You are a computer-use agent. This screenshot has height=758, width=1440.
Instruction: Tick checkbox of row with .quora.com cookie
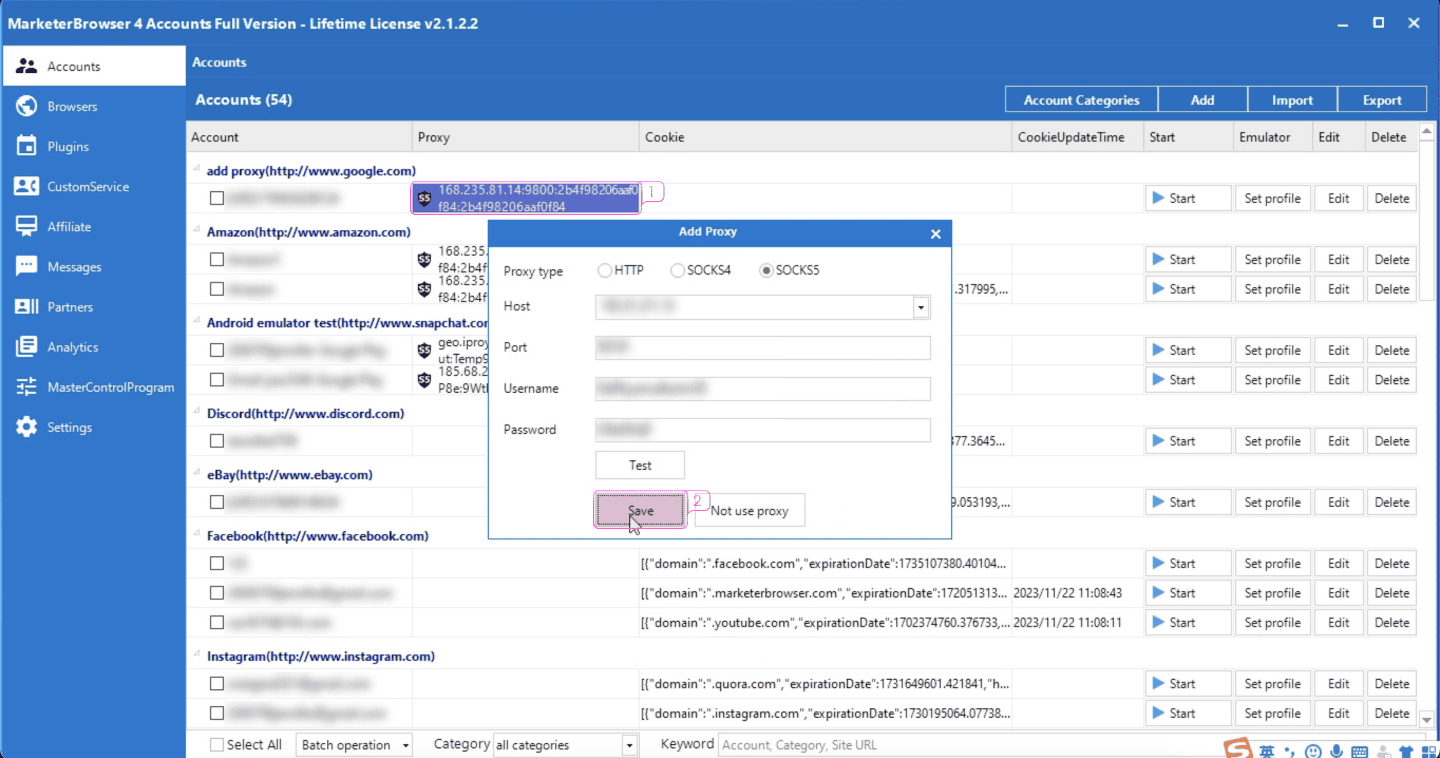(x=217, y=684)
